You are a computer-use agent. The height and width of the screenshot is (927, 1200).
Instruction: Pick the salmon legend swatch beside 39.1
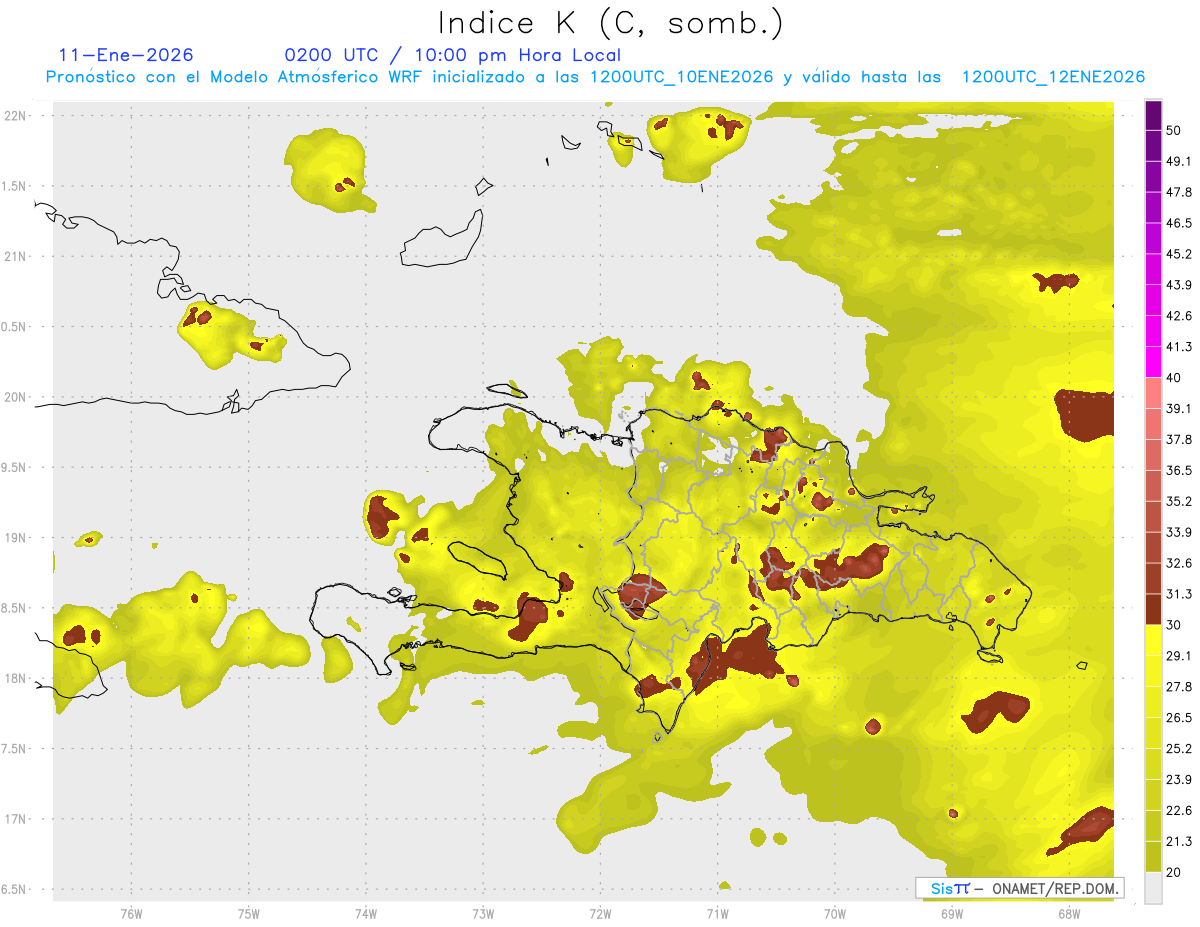(x=1153, y=393)
